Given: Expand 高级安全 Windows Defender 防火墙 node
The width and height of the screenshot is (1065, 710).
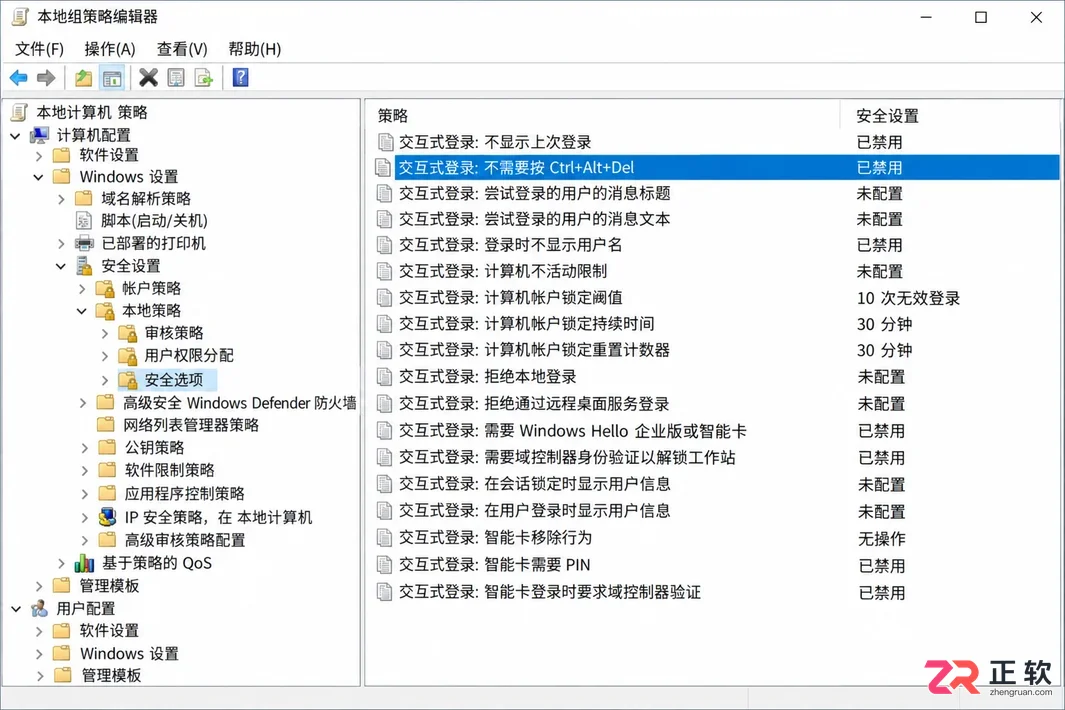Looking at the screenshot, I should click(x=83, y=403).
